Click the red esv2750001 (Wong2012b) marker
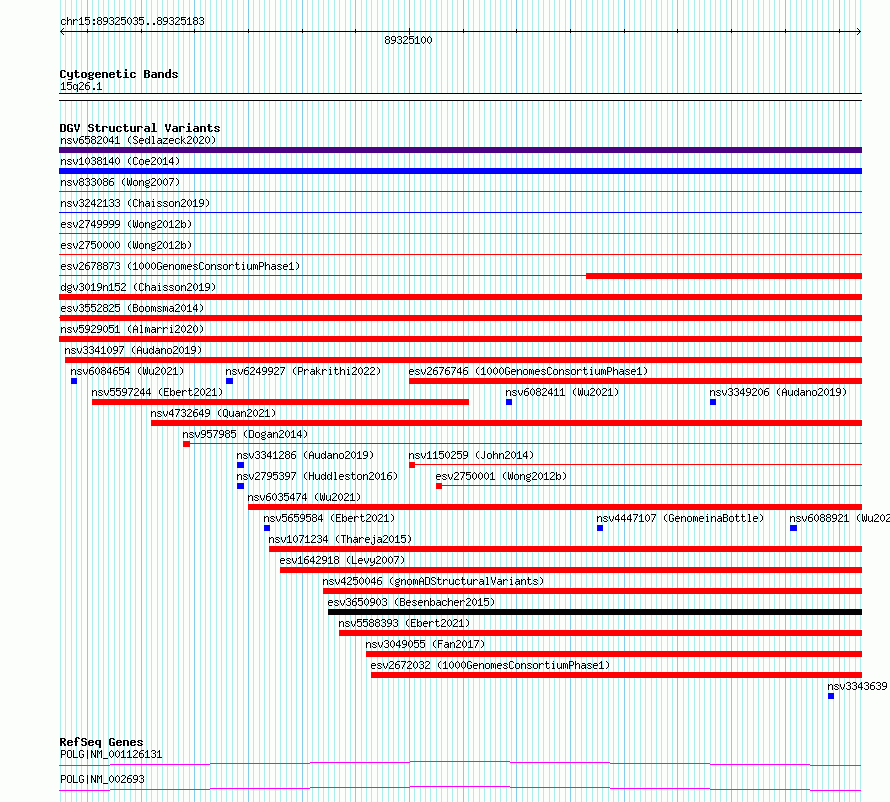Screen dimensions: 890x802 tap(439, 486)
